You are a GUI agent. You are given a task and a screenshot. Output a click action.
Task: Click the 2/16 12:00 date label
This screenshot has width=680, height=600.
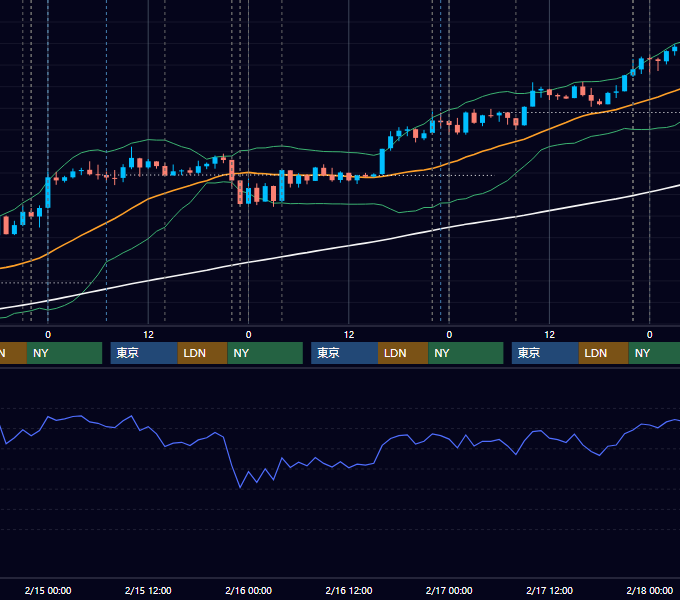tap(349, 590)
